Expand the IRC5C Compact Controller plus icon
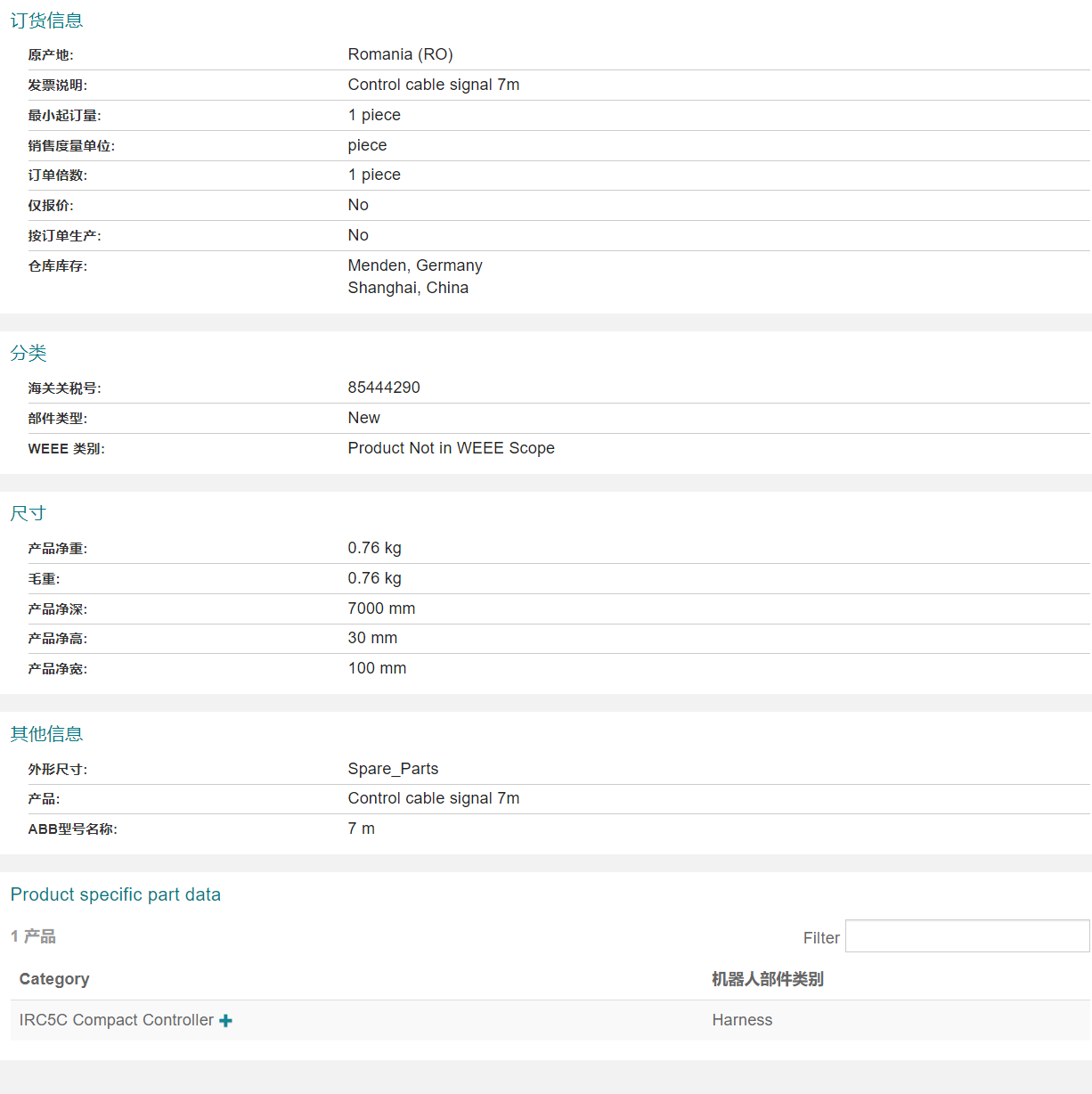1092x1094 pixels. 225,1021
